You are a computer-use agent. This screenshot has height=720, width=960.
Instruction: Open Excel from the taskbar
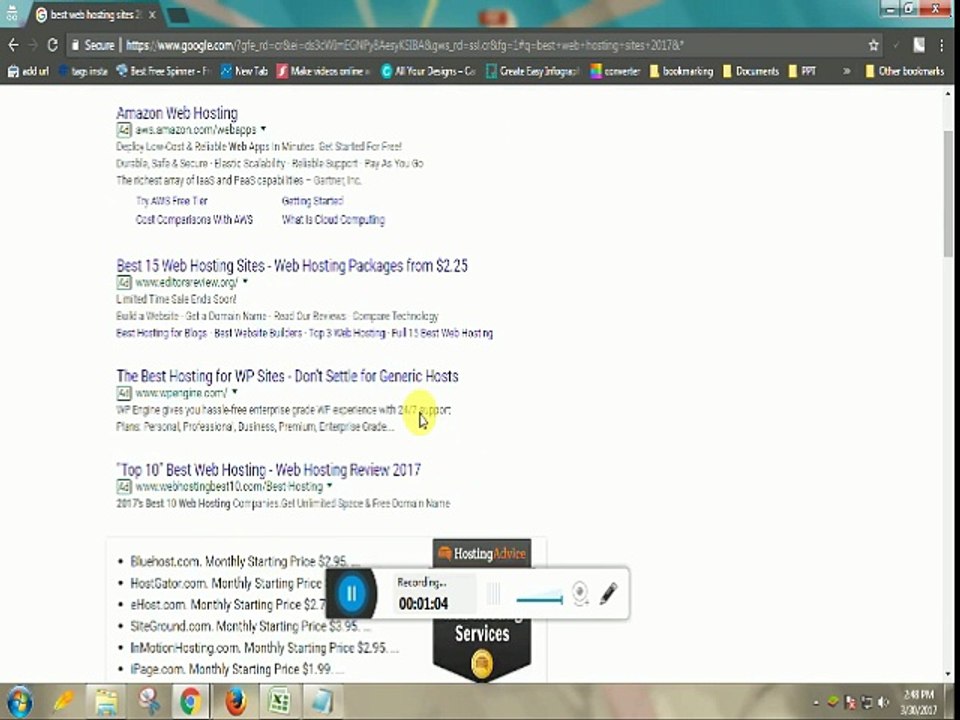279,702
